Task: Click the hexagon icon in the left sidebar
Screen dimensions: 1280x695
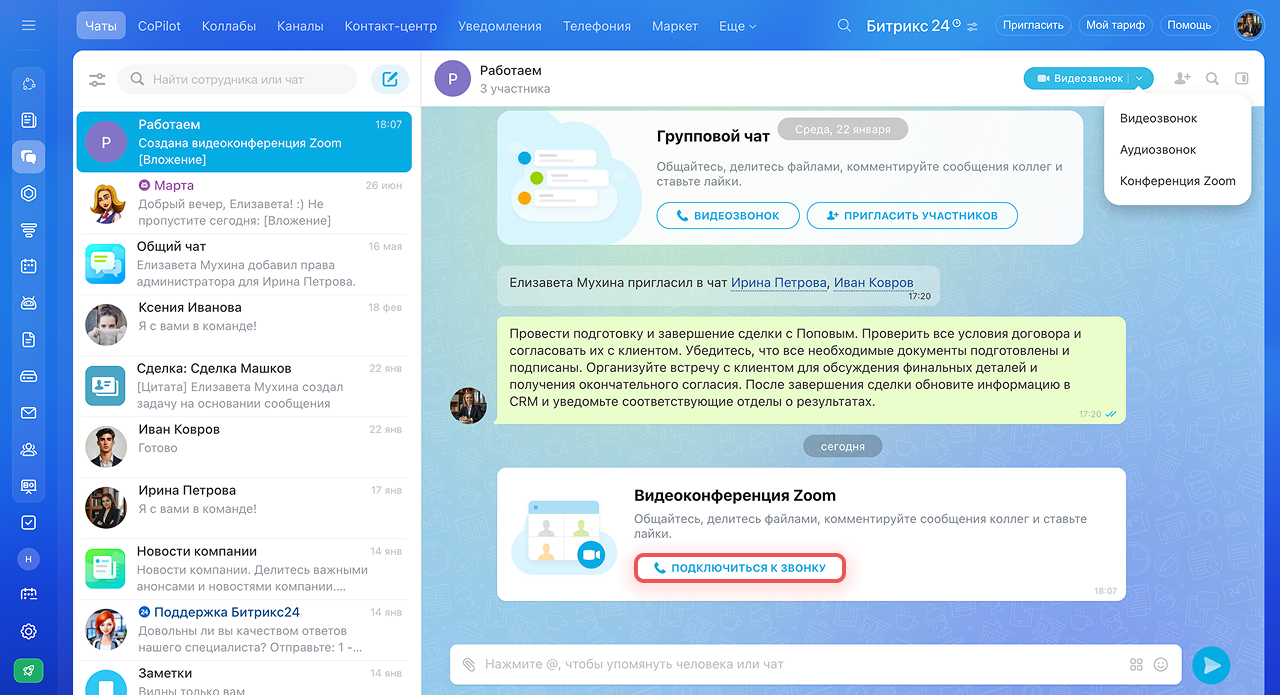Action: click(x=28, y=193)
